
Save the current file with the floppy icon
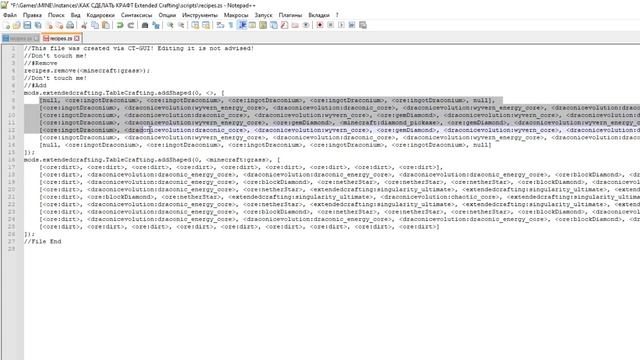(27, 25)
